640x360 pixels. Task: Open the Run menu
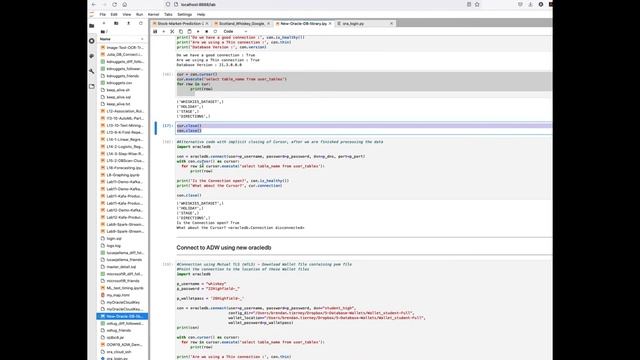140,14
